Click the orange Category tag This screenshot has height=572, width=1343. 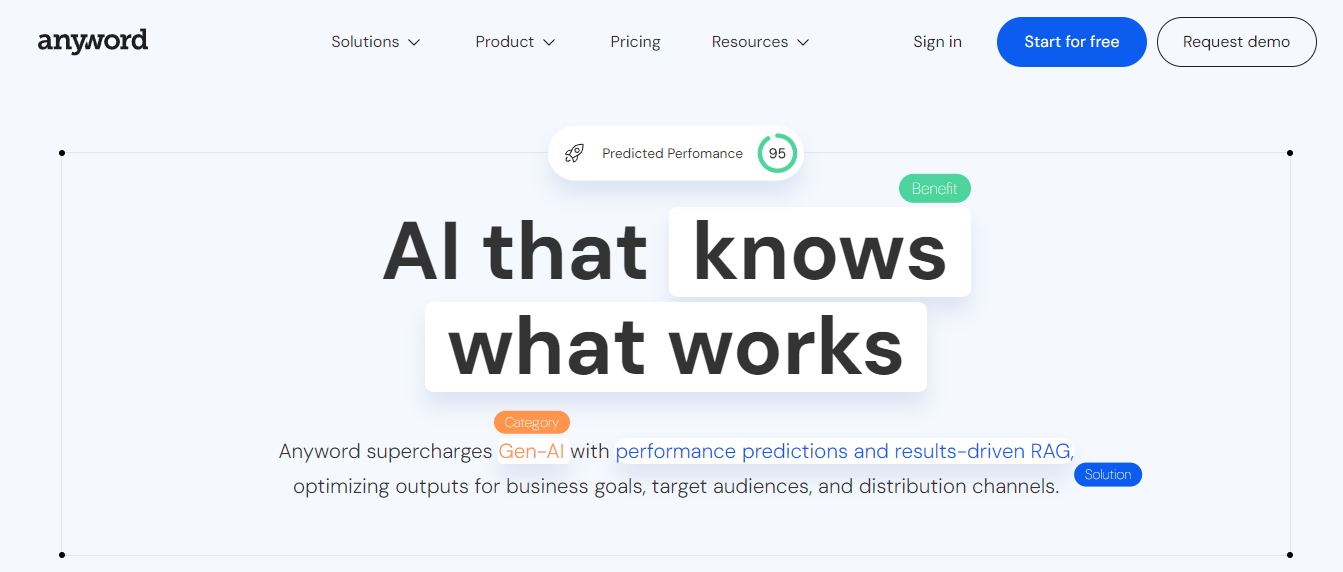click(x=531, y=423)
